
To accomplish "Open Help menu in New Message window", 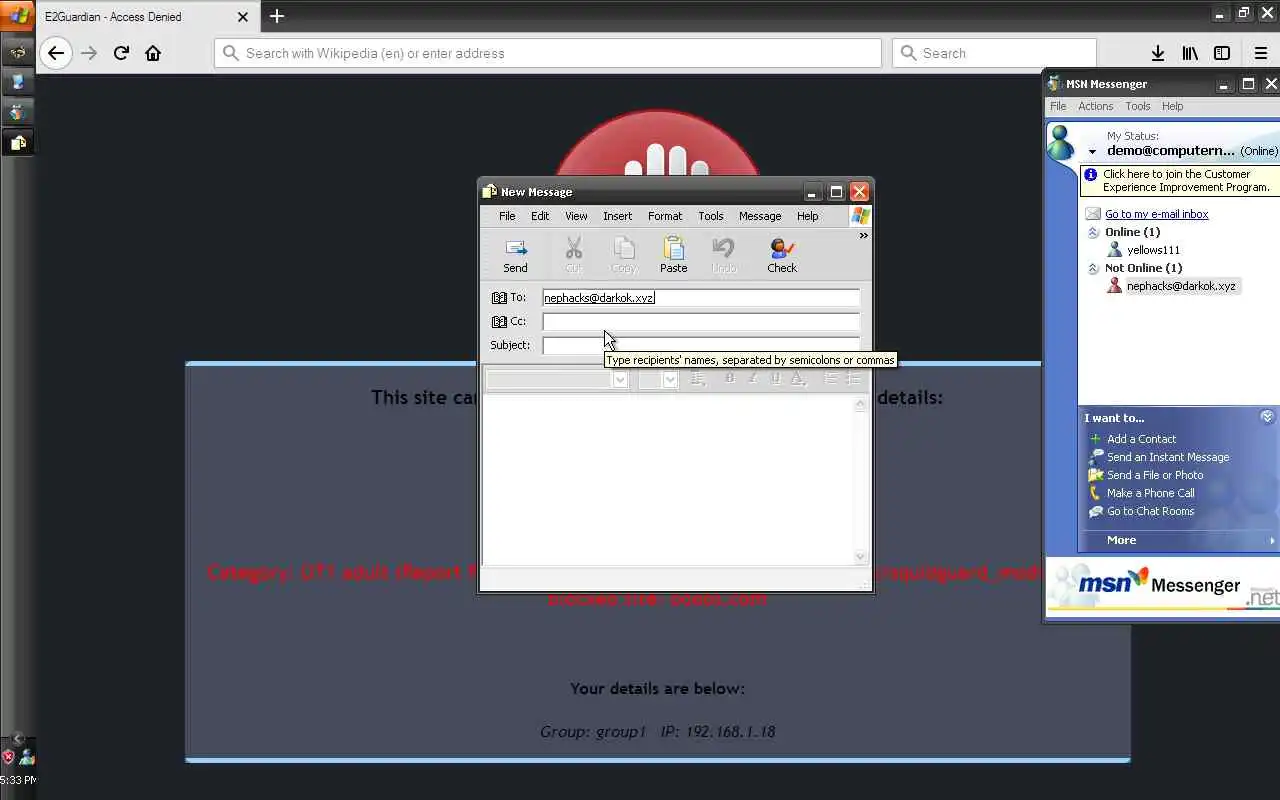I will click(808, 216).
